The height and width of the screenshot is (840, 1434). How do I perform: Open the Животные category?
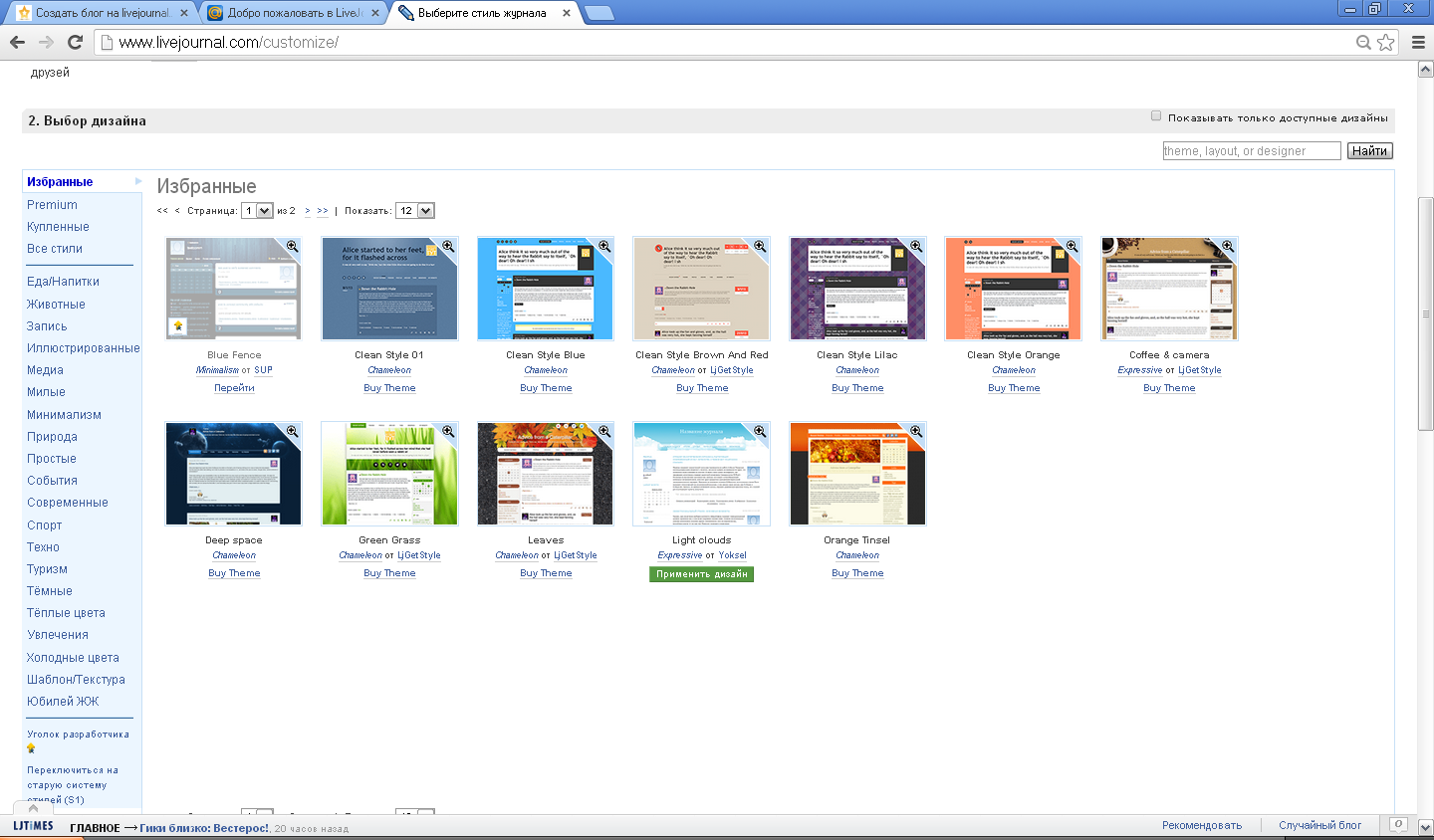coord(56,305)
